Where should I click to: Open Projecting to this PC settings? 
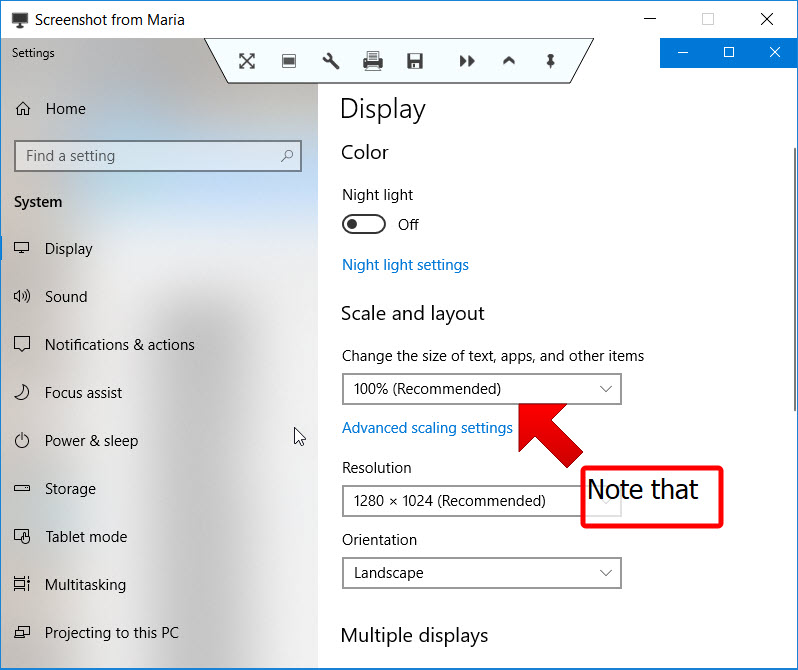tap(111, 632)
